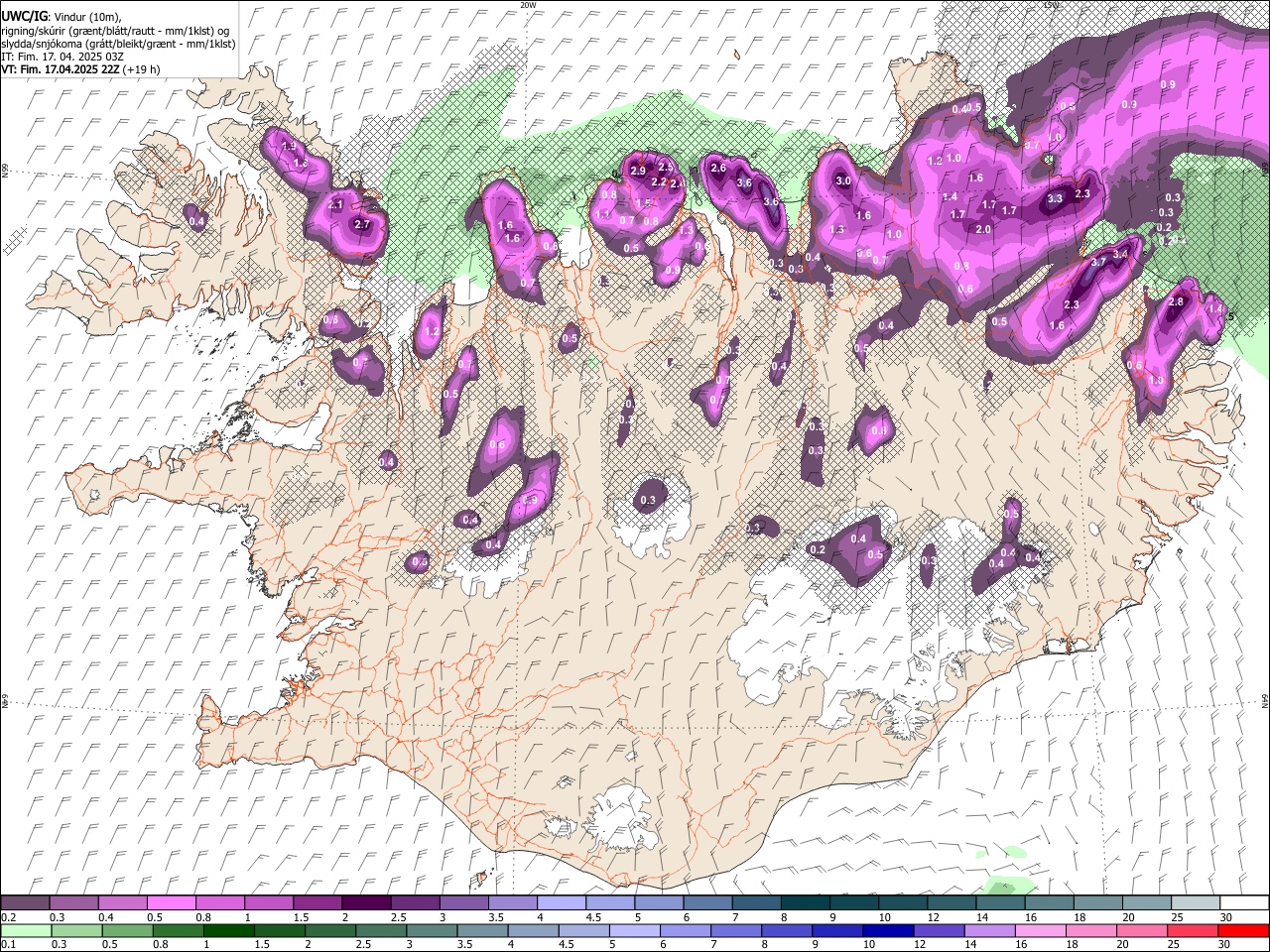Image resolution: width=1270 pixels, height=952 pixels.
Task: Click the bright red swatch after 30 in the lower legend row
Action: tap(1243, 930)
